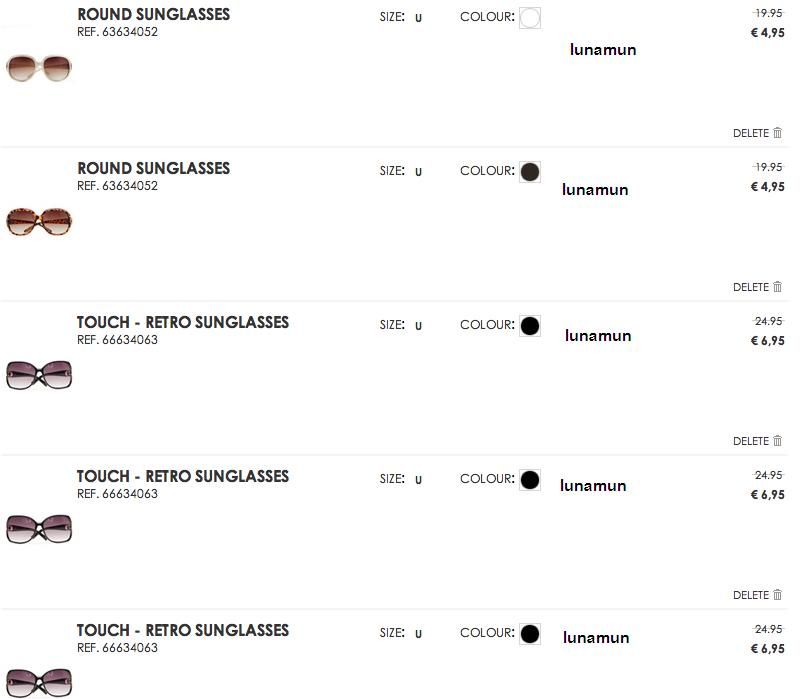The width and height of the screenshot is (805, 699).
Task: Open thumbnail of first Touch - Retro Sunglasses
Action: coord(39,375)
